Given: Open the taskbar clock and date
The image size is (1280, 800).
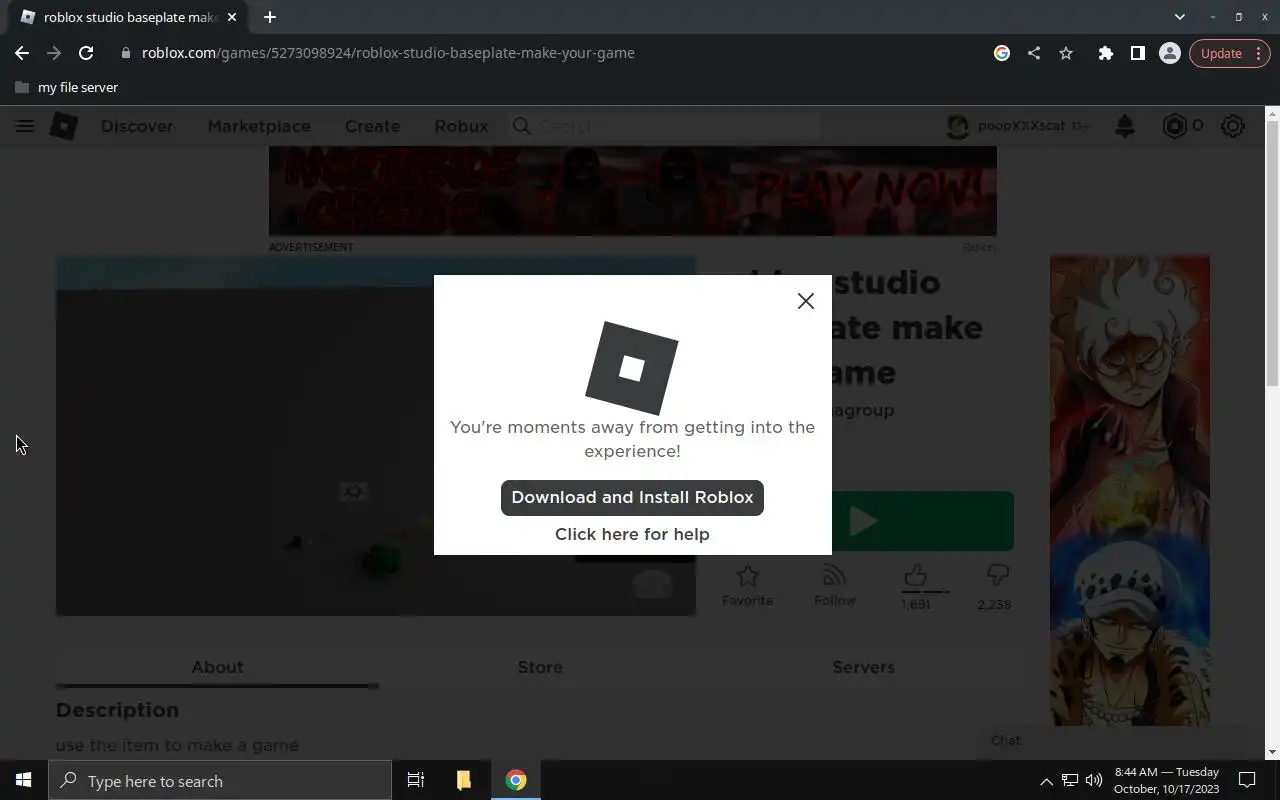Looking at the screenshot, I should tap(1167, 780).
